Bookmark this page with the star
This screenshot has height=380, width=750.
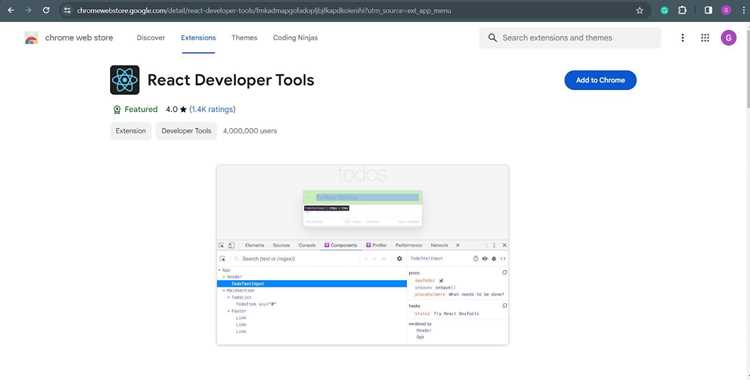point(640,11)
